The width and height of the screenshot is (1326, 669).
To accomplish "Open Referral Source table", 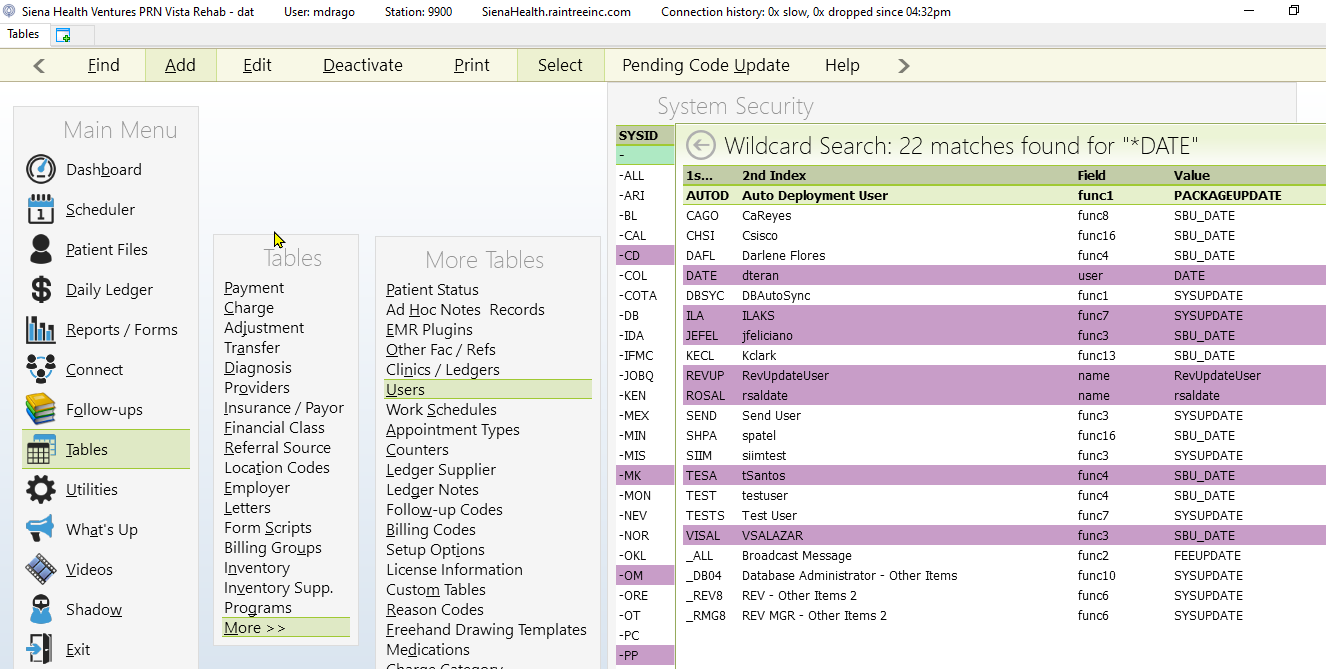I will pyautogui.click(x=277, y=448).
